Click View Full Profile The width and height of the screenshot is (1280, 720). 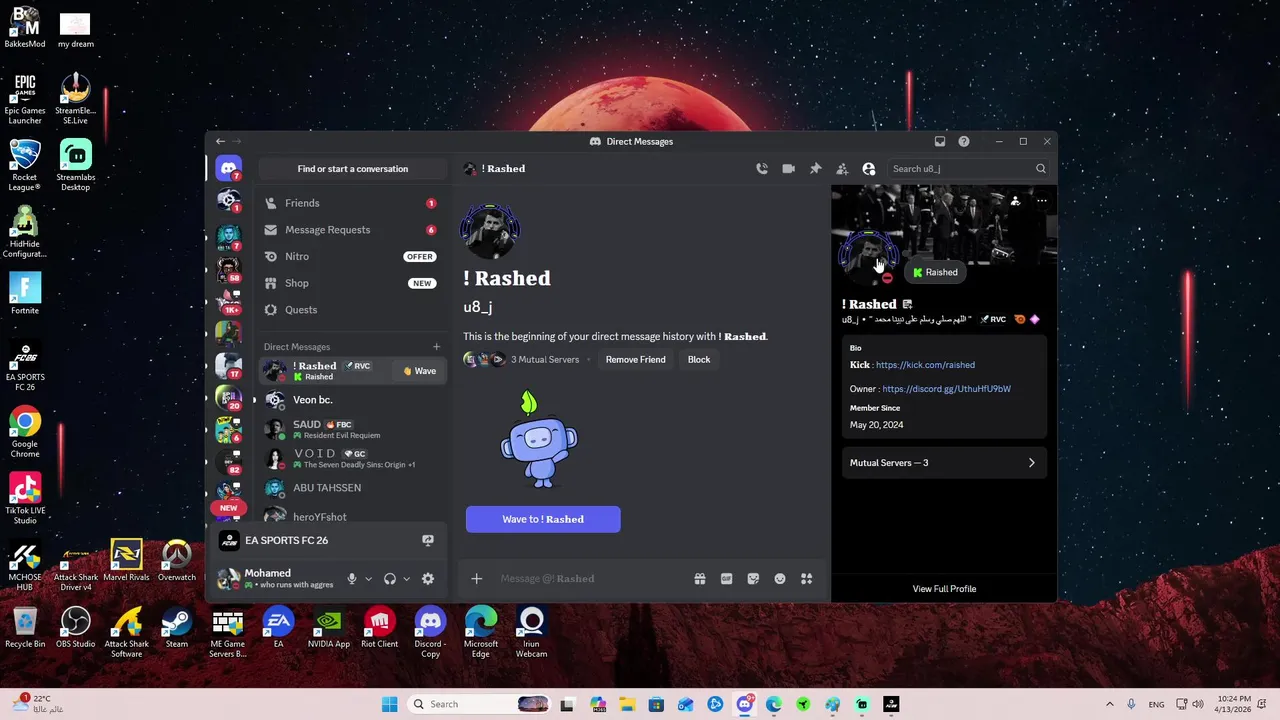(944, 589)
